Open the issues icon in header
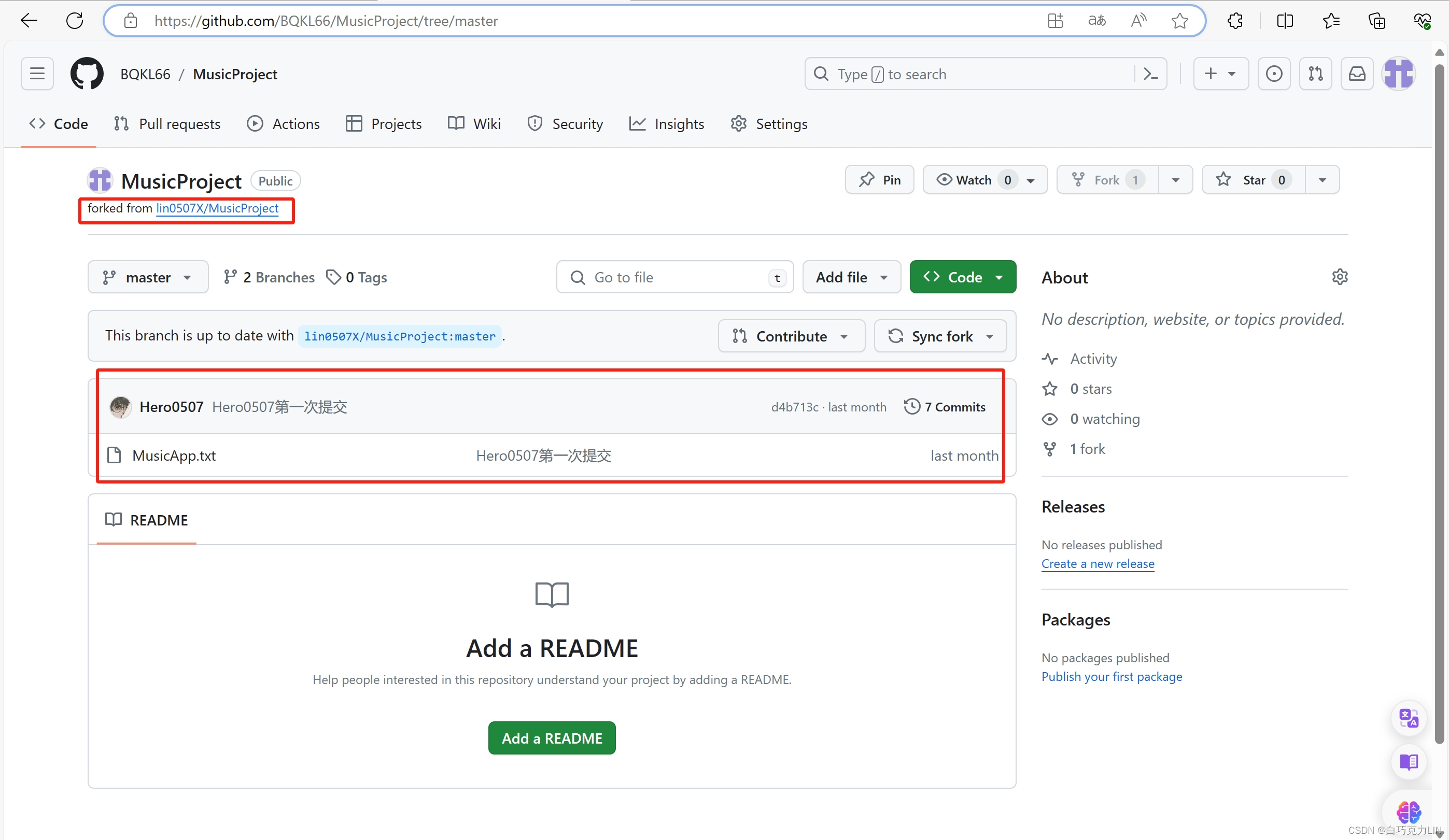Image resolution: width=1449 pixels, height=840 pixels. [1274, 74]
